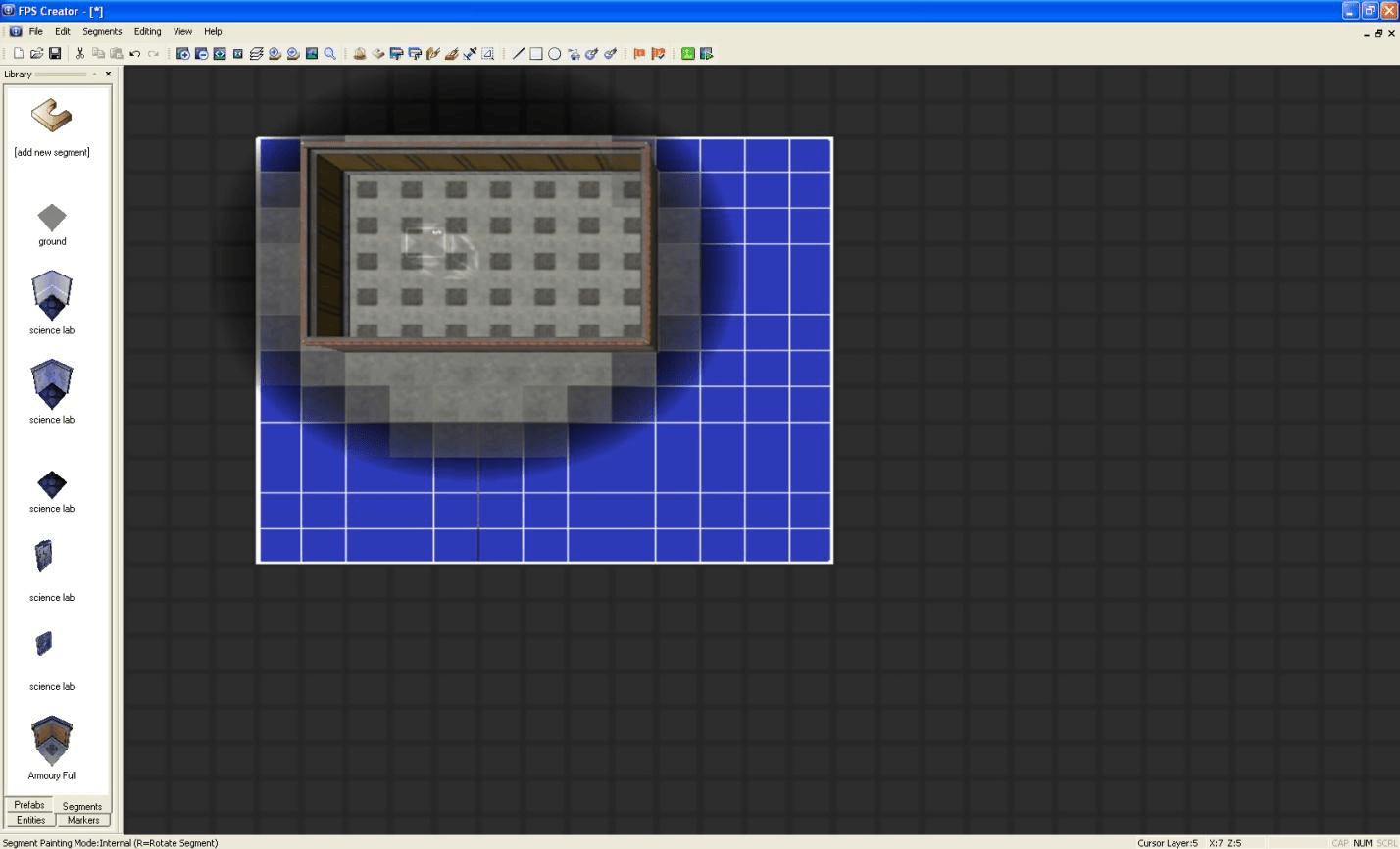The height and width of the screenshot is (849, 1400).
Task: Zoom out of the map editor
Action: click(201, 54)
